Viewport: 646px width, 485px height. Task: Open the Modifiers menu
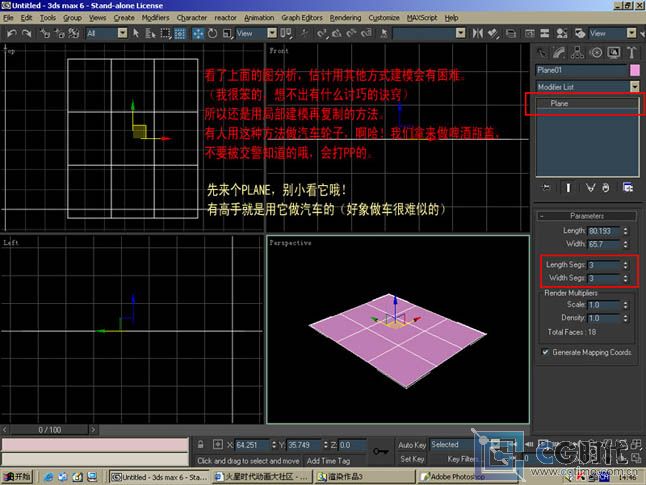(x=155, y=18)
